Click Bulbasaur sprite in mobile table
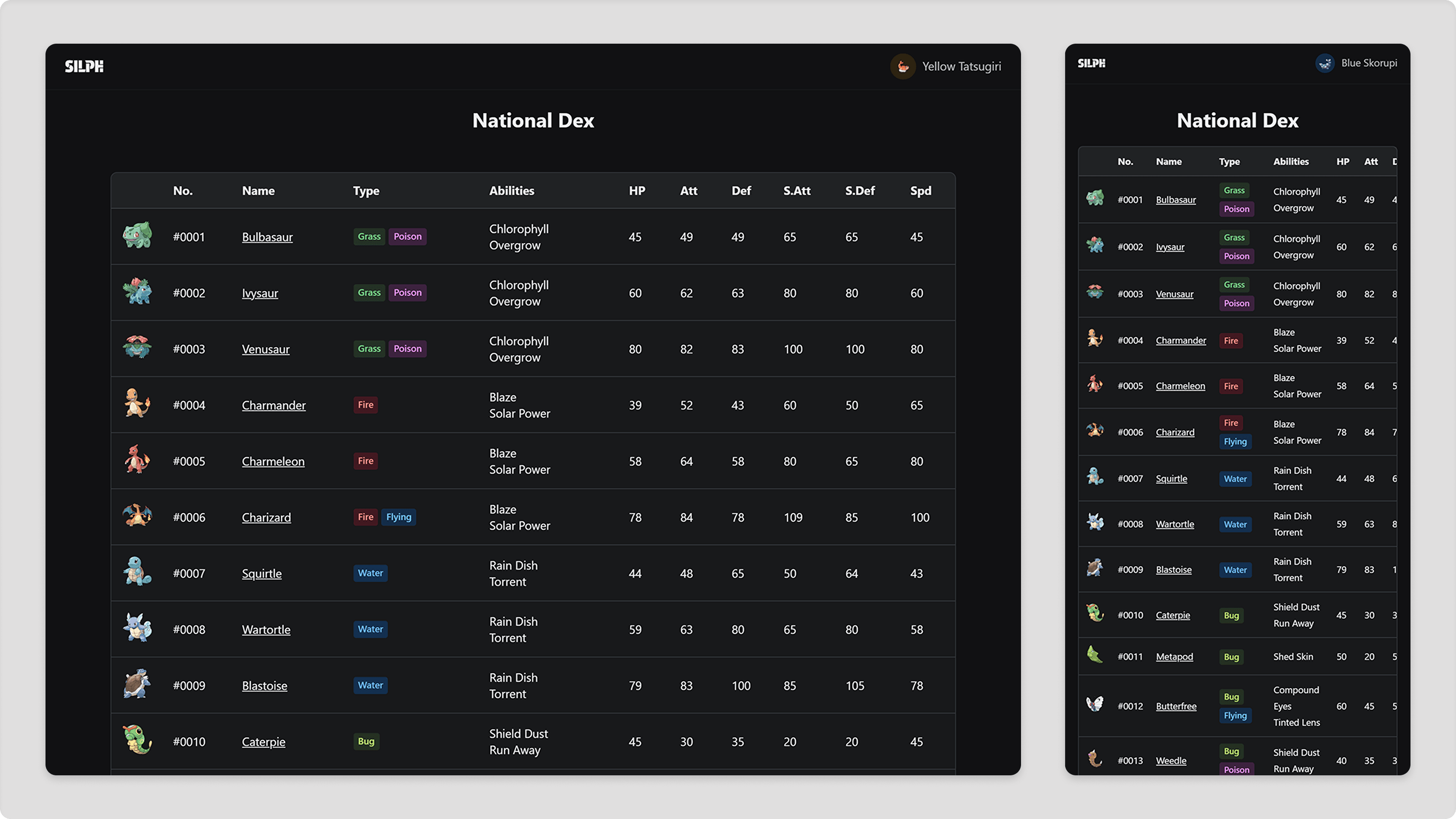This screenshot has height=819, width=1456. [x=1095, y=198]
